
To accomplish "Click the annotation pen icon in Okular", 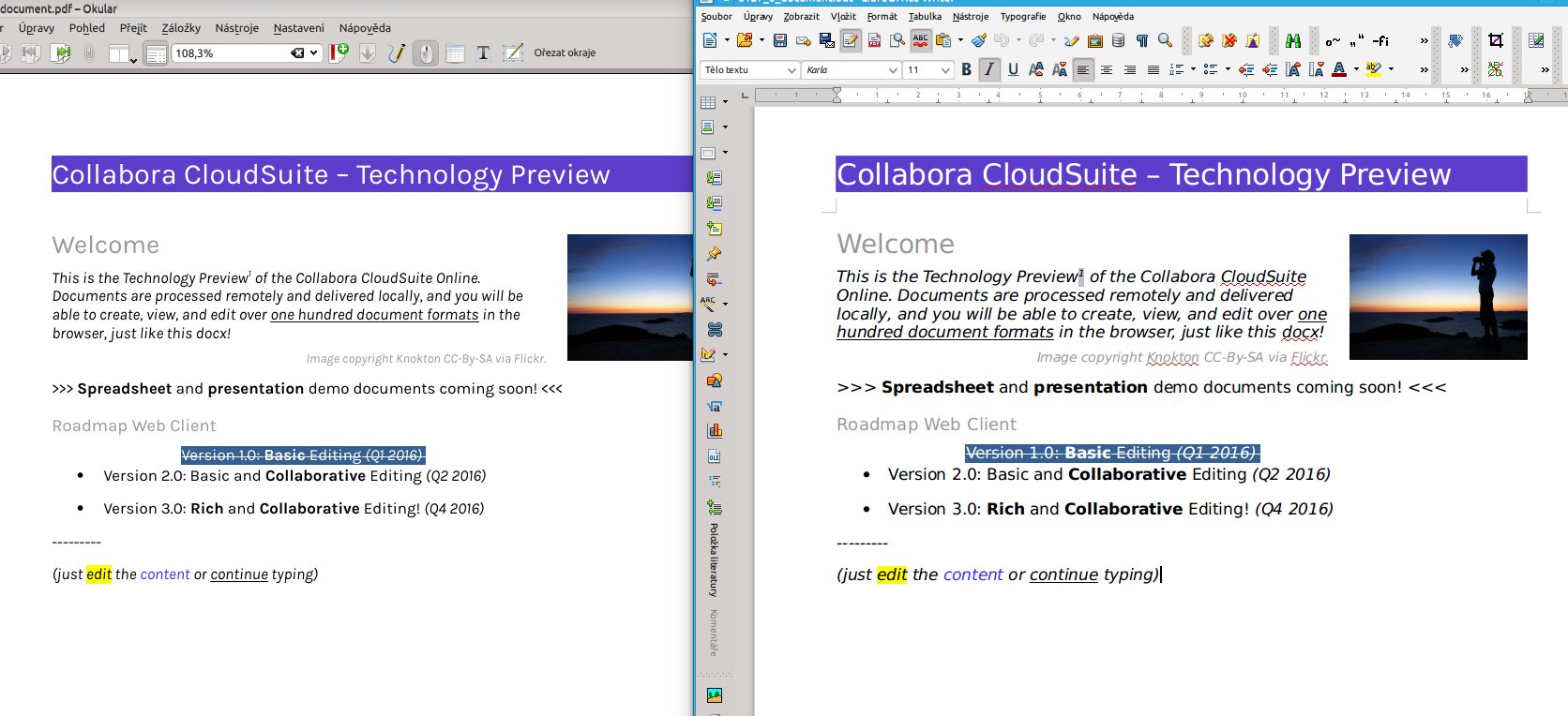I will point(397,53).
